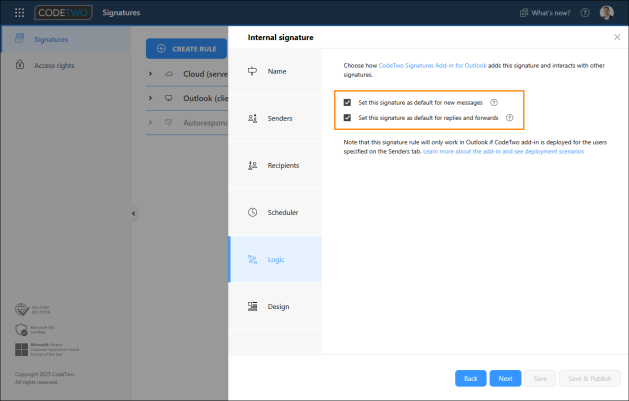This screenshot has height=401, width=629.
Task: Click the What's new icon
Action: [x=524, y=13]
